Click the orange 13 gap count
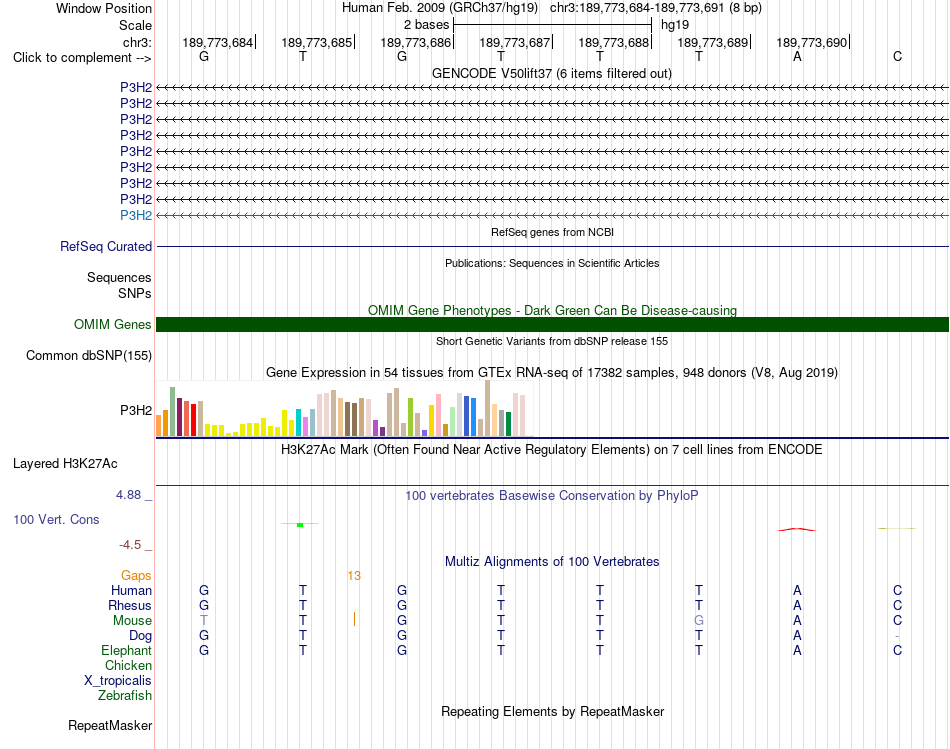 click(354, 576)
